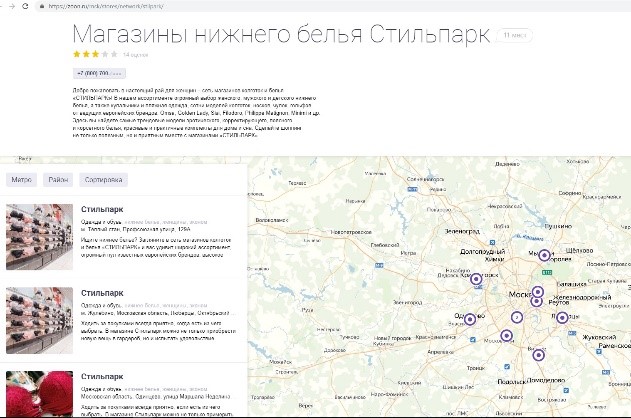The width and height of the screenshot is (631, 418).
Task: Click the '11 мест' places badge
Action: (515, 35)
